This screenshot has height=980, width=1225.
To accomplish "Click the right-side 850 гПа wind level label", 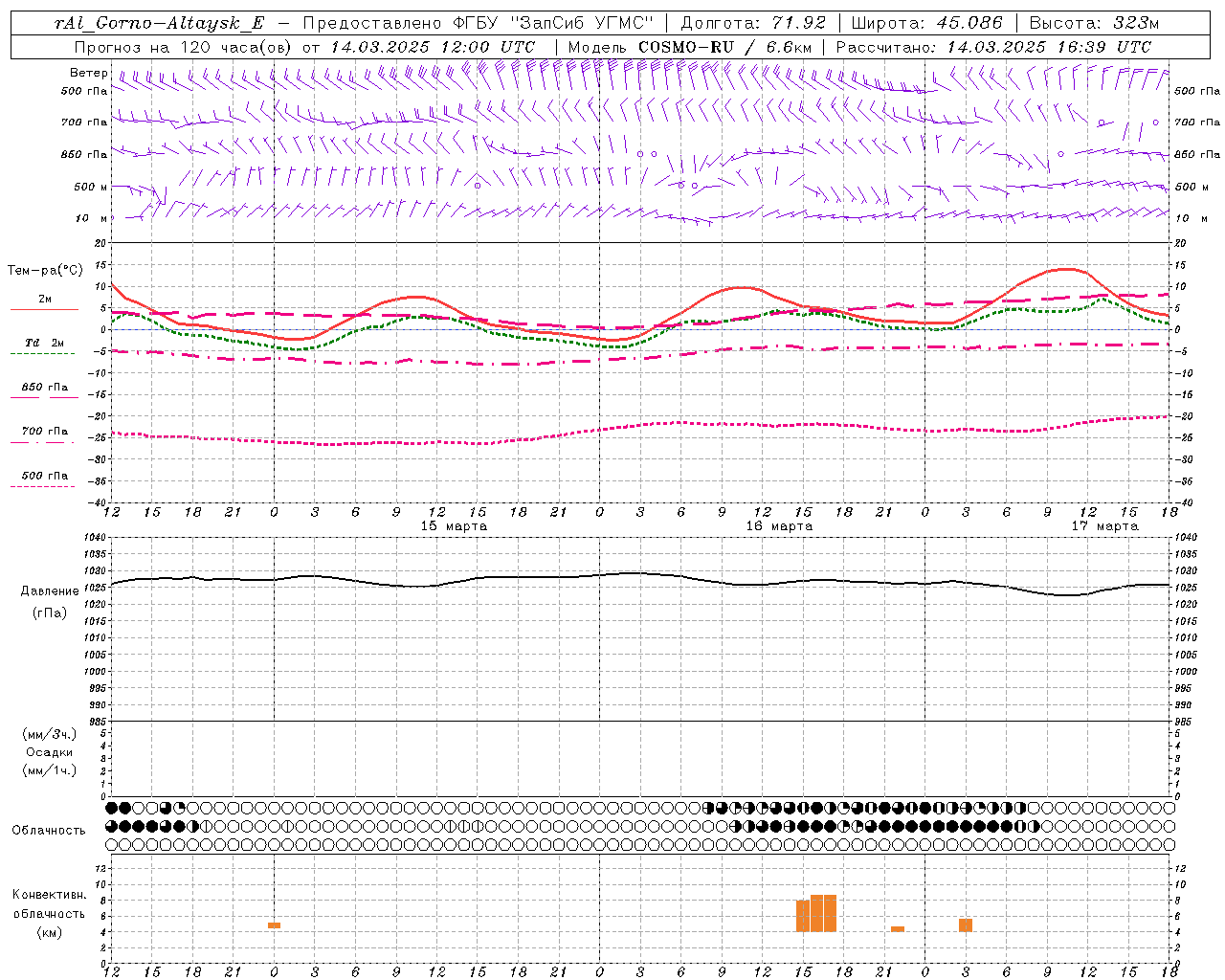I will (x=1197, y=154).
